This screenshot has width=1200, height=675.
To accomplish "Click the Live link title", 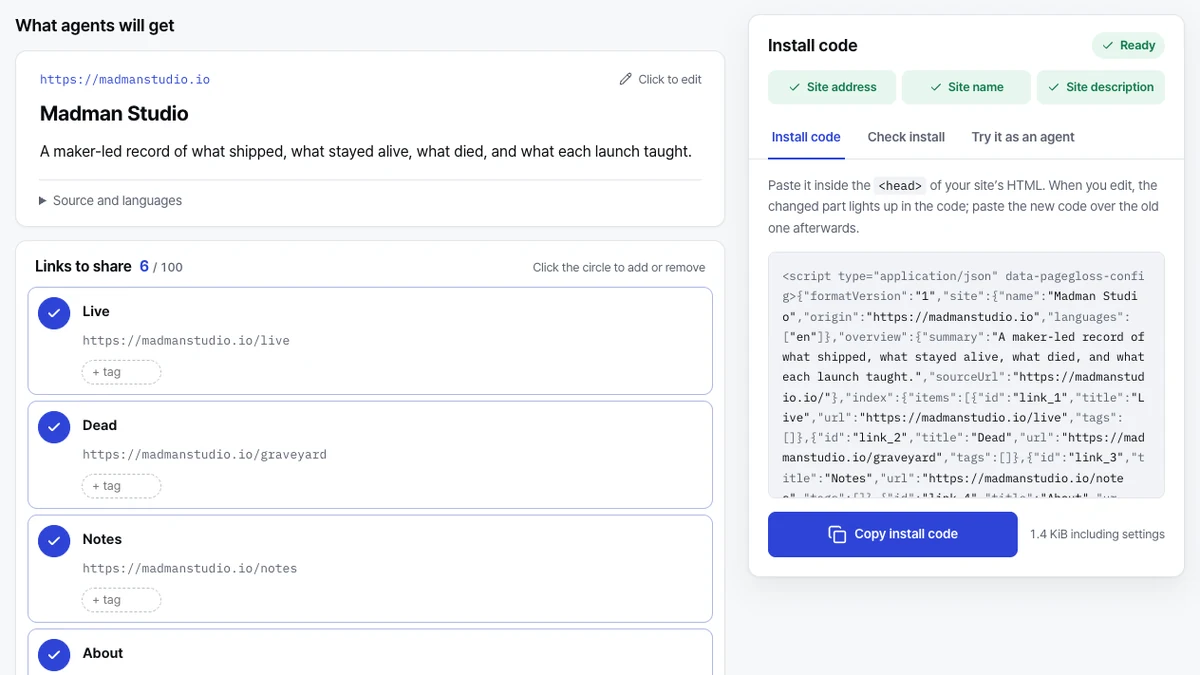I will (x=96, y=311).
